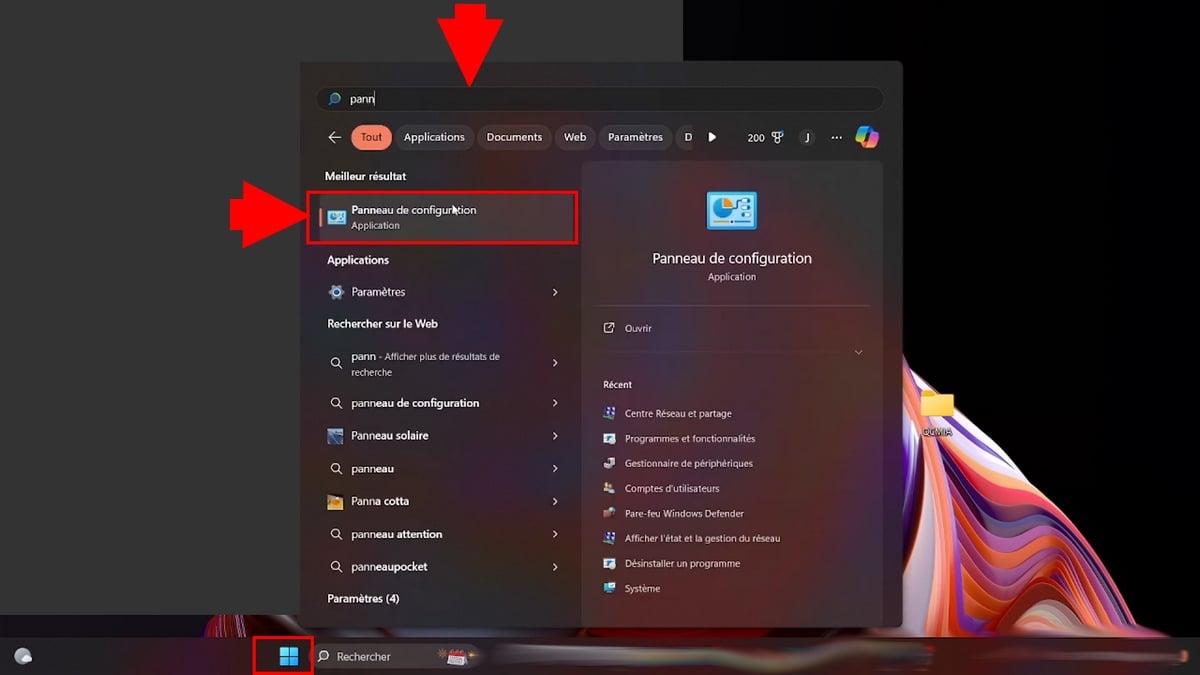Expand the Panna cotta result chevron

[x=555, y=501]
